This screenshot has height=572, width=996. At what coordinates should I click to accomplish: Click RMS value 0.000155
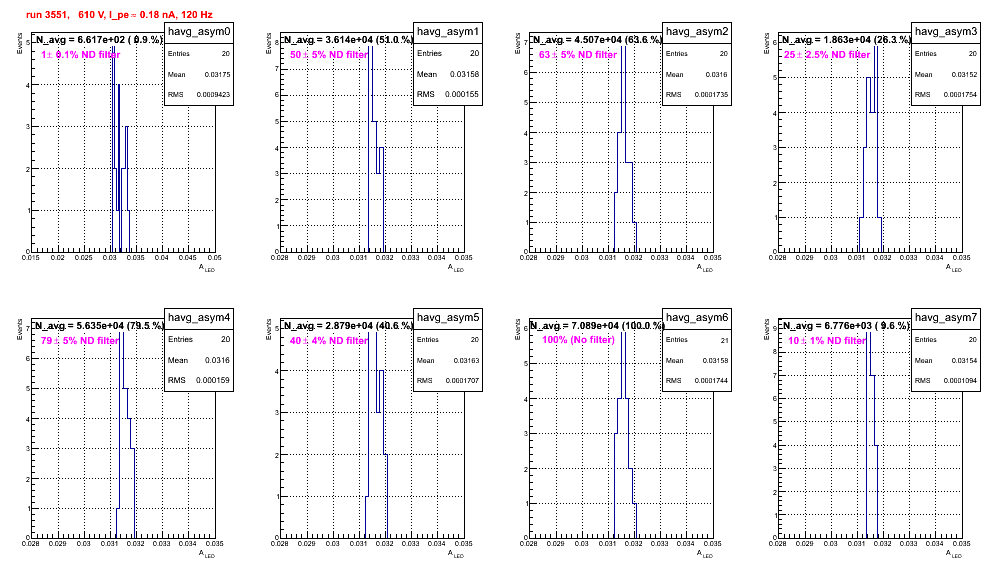coord(462,95)
